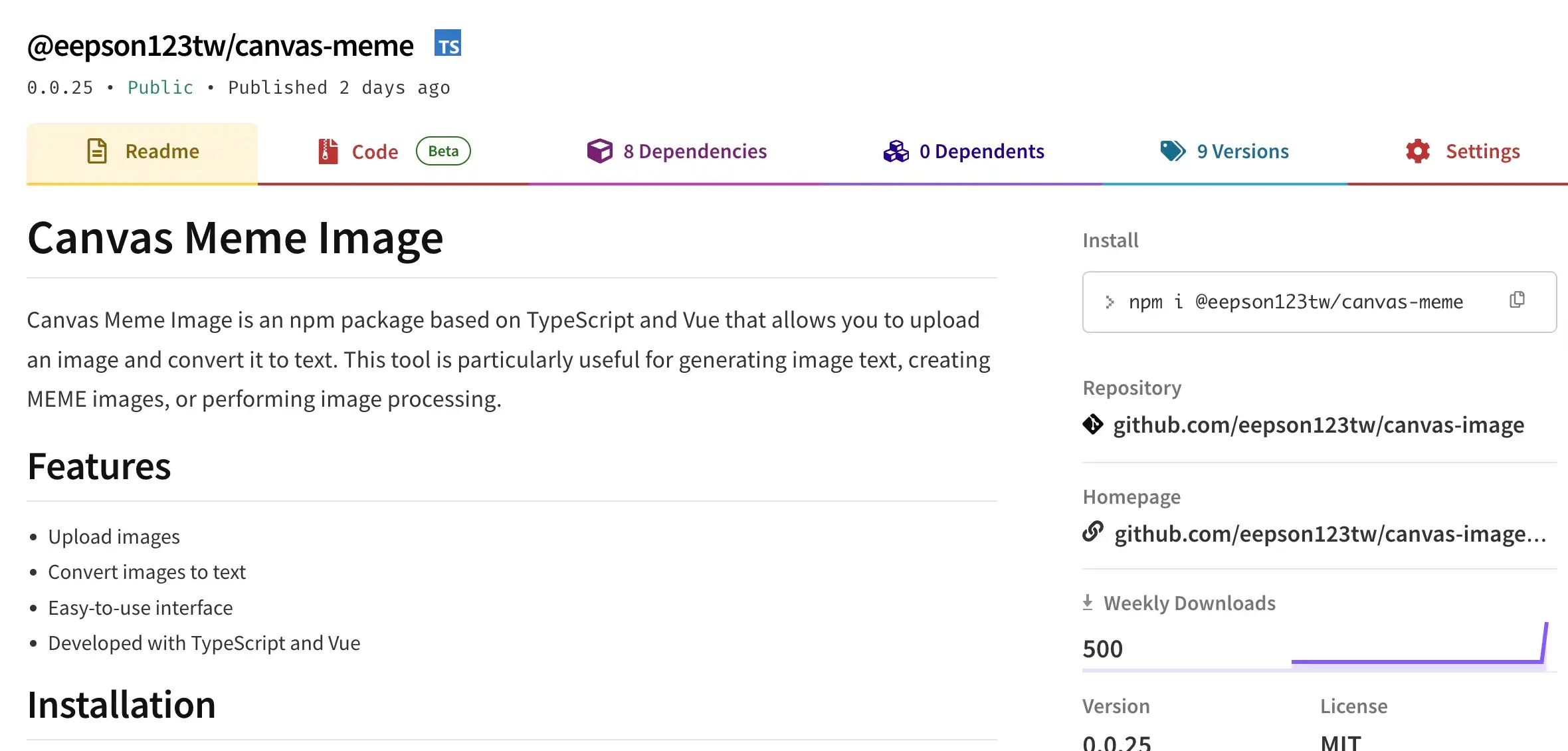This screenshot has width=1568, height=751.
Task: Click the Weekly Downloads arrow icon
Action: [x=1088, y=602]
